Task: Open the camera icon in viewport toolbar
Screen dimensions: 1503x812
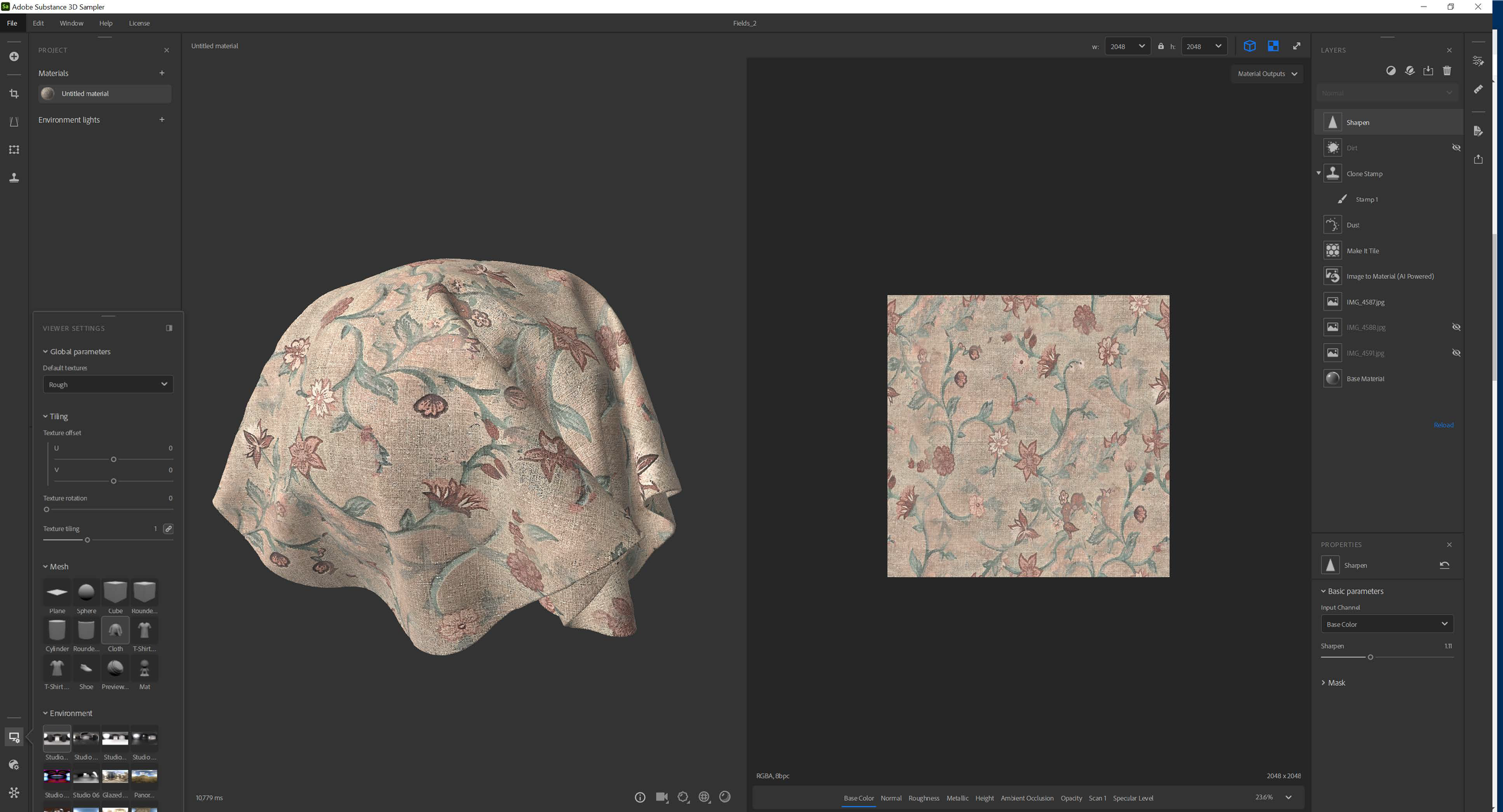Action: pyautogui.click(x=661, y=797)
